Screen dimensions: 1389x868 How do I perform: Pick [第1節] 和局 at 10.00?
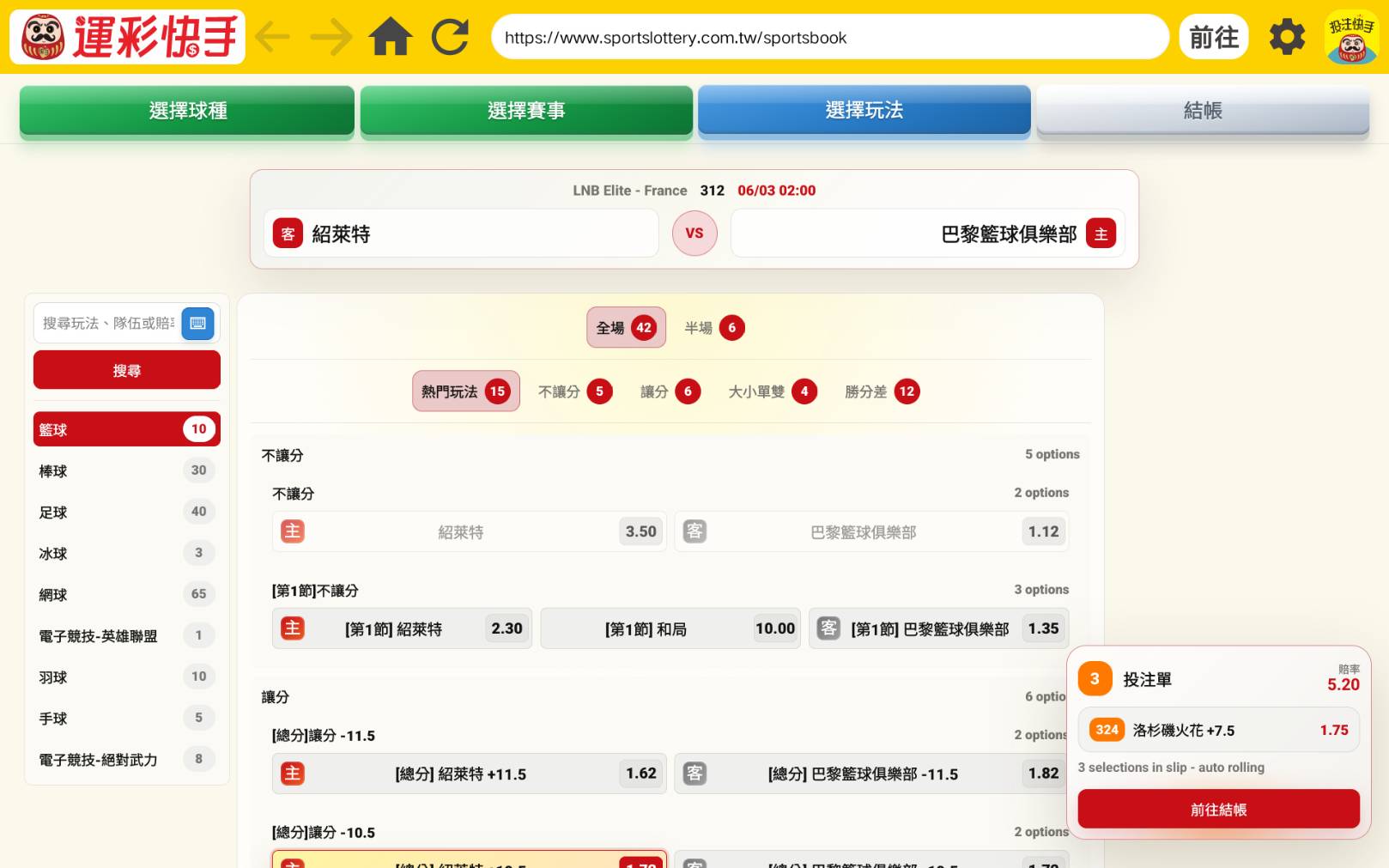671,628
